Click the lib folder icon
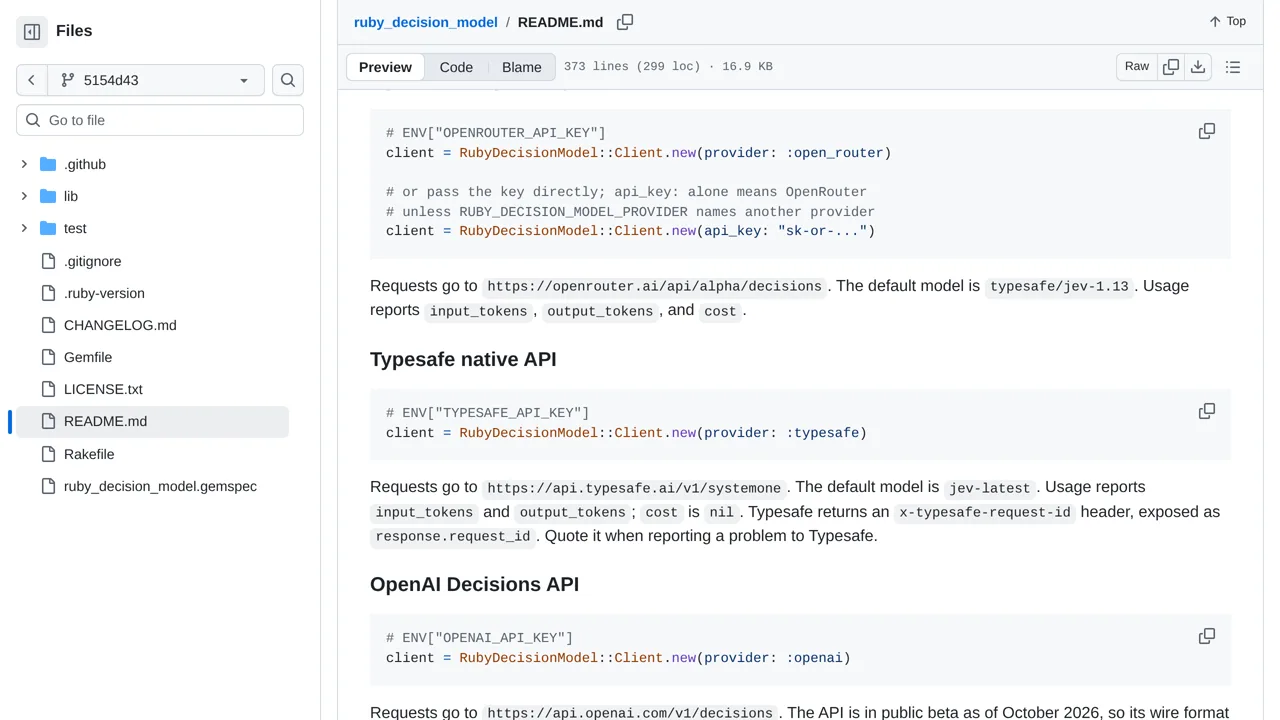The image size is (1280, 720). [x=48, y=196]
